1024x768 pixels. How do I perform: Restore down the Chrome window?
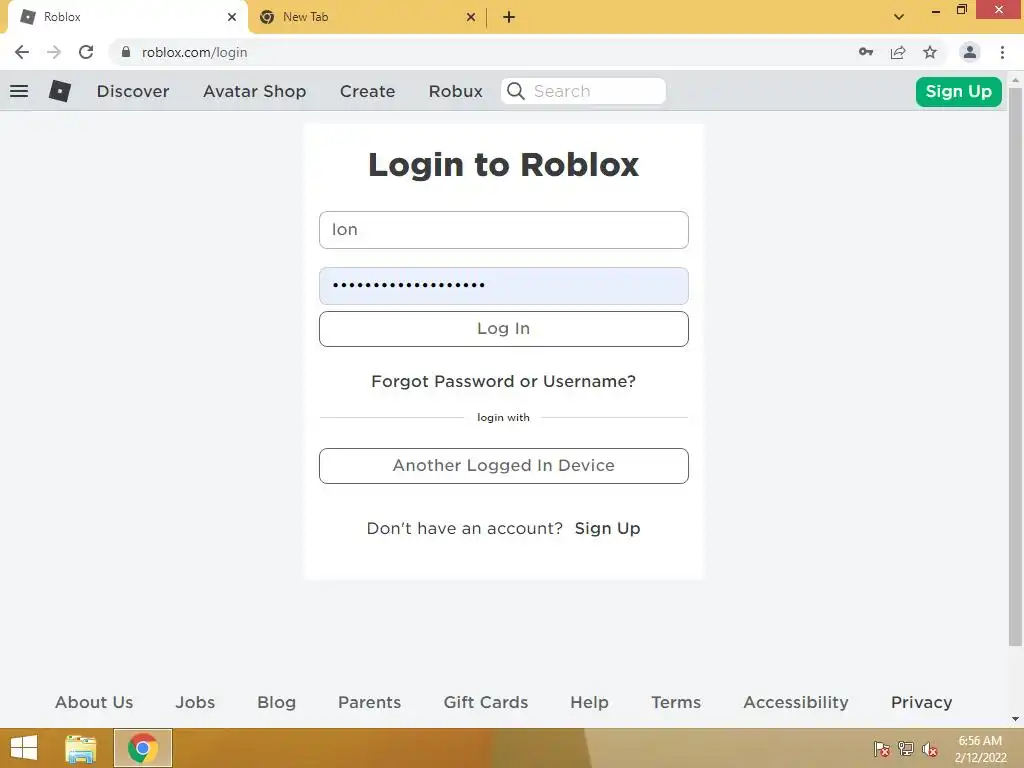[962, 10]
